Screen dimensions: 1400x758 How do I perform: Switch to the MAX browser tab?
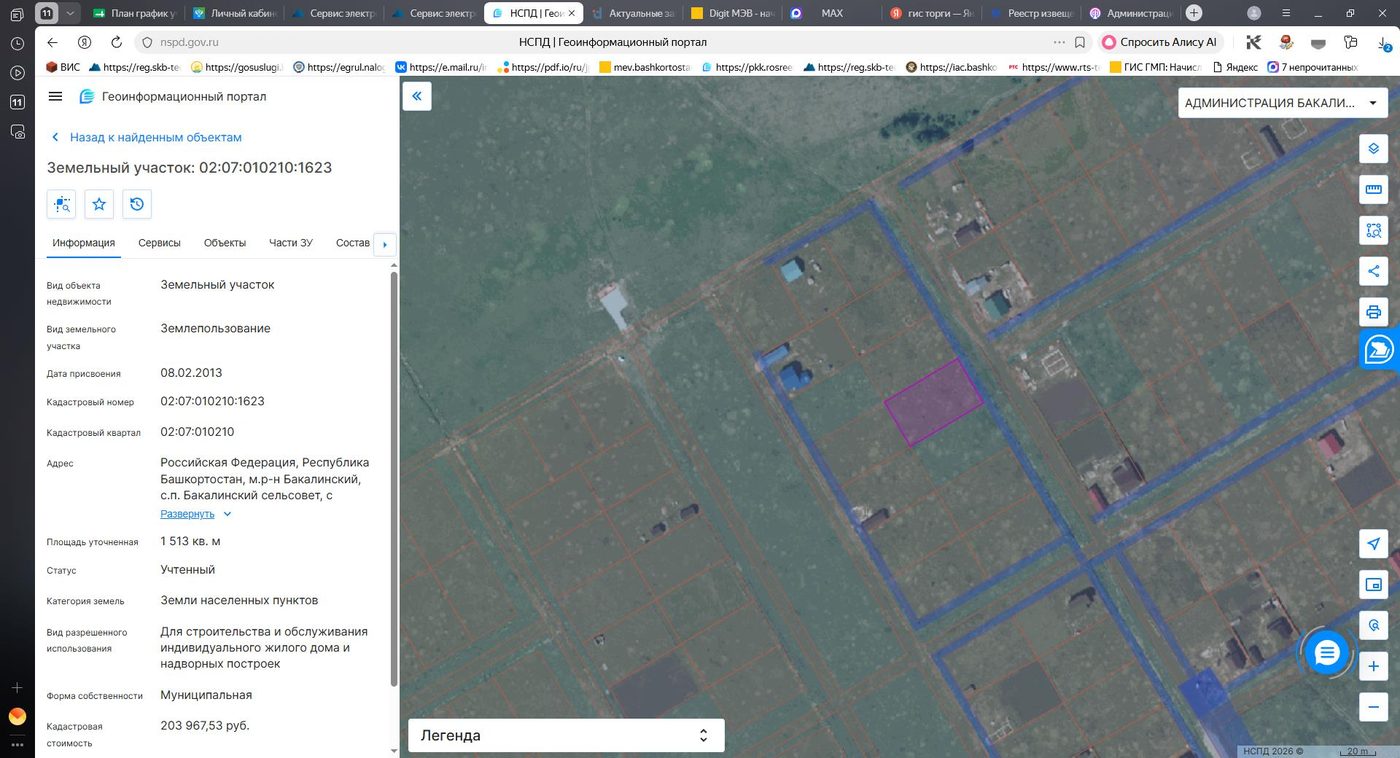point(832,13)
